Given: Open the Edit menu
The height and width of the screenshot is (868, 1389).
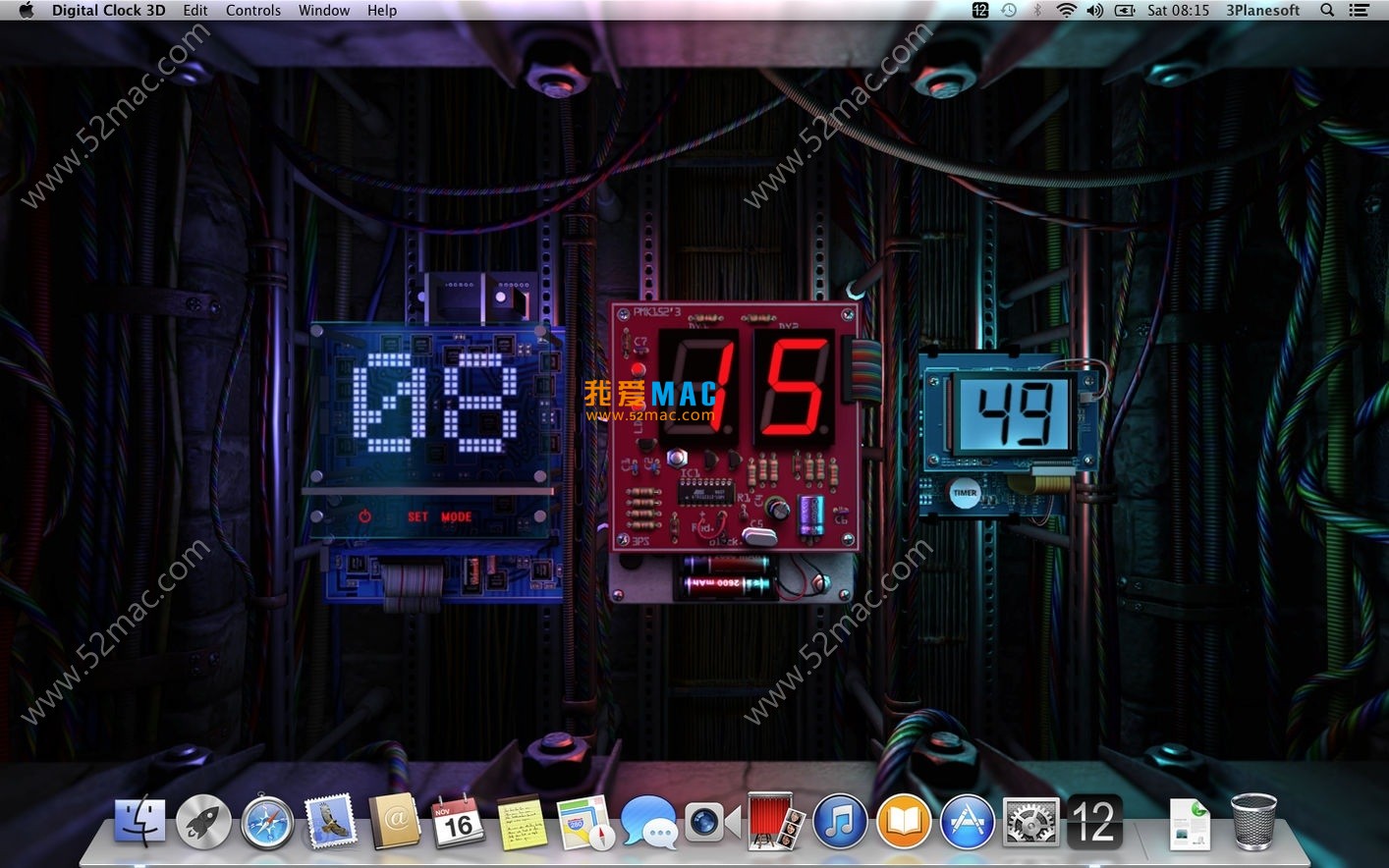Looking at the screenshot, I should click(x=195, y=10).
